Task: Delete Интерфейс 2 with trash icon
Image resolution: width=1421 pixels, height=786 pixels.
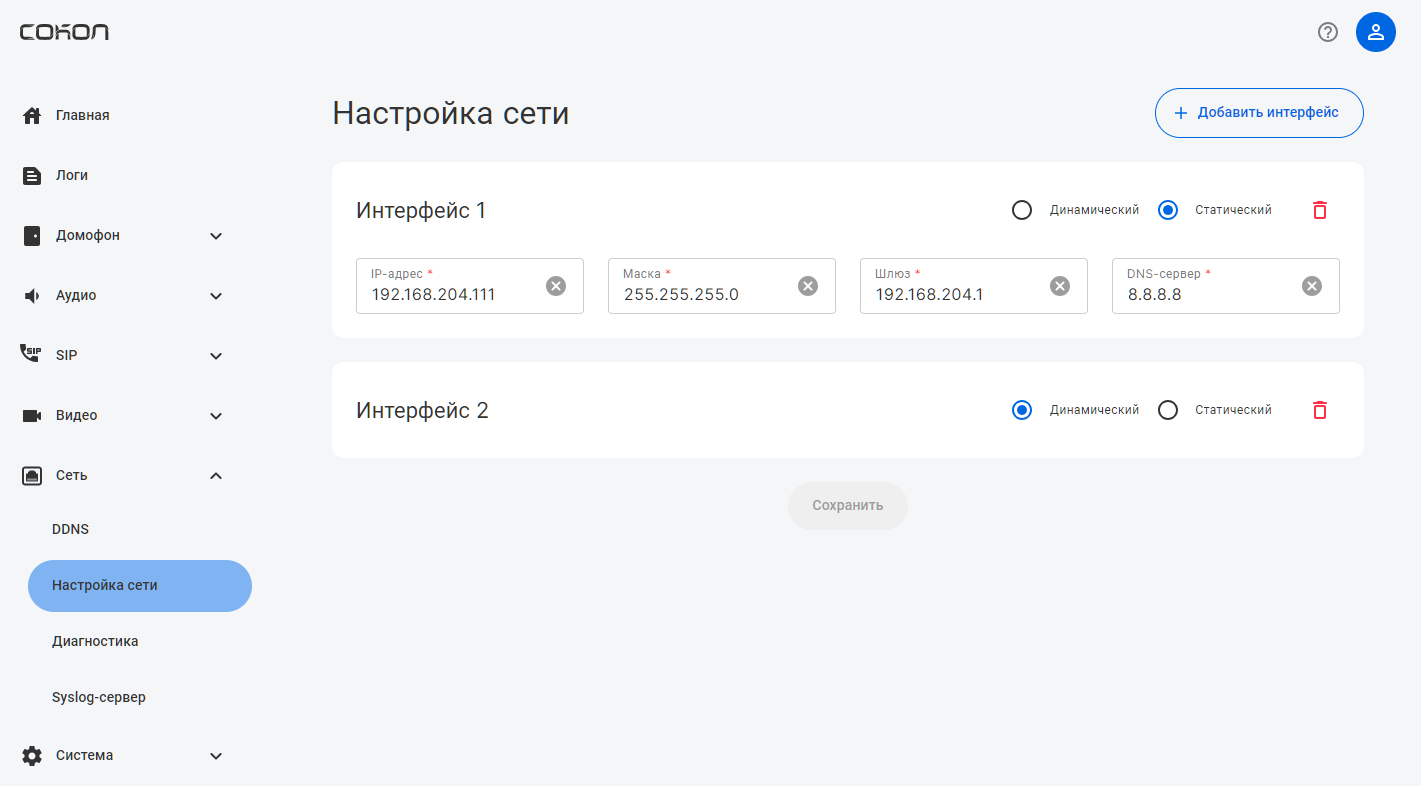Action: 1319,410
